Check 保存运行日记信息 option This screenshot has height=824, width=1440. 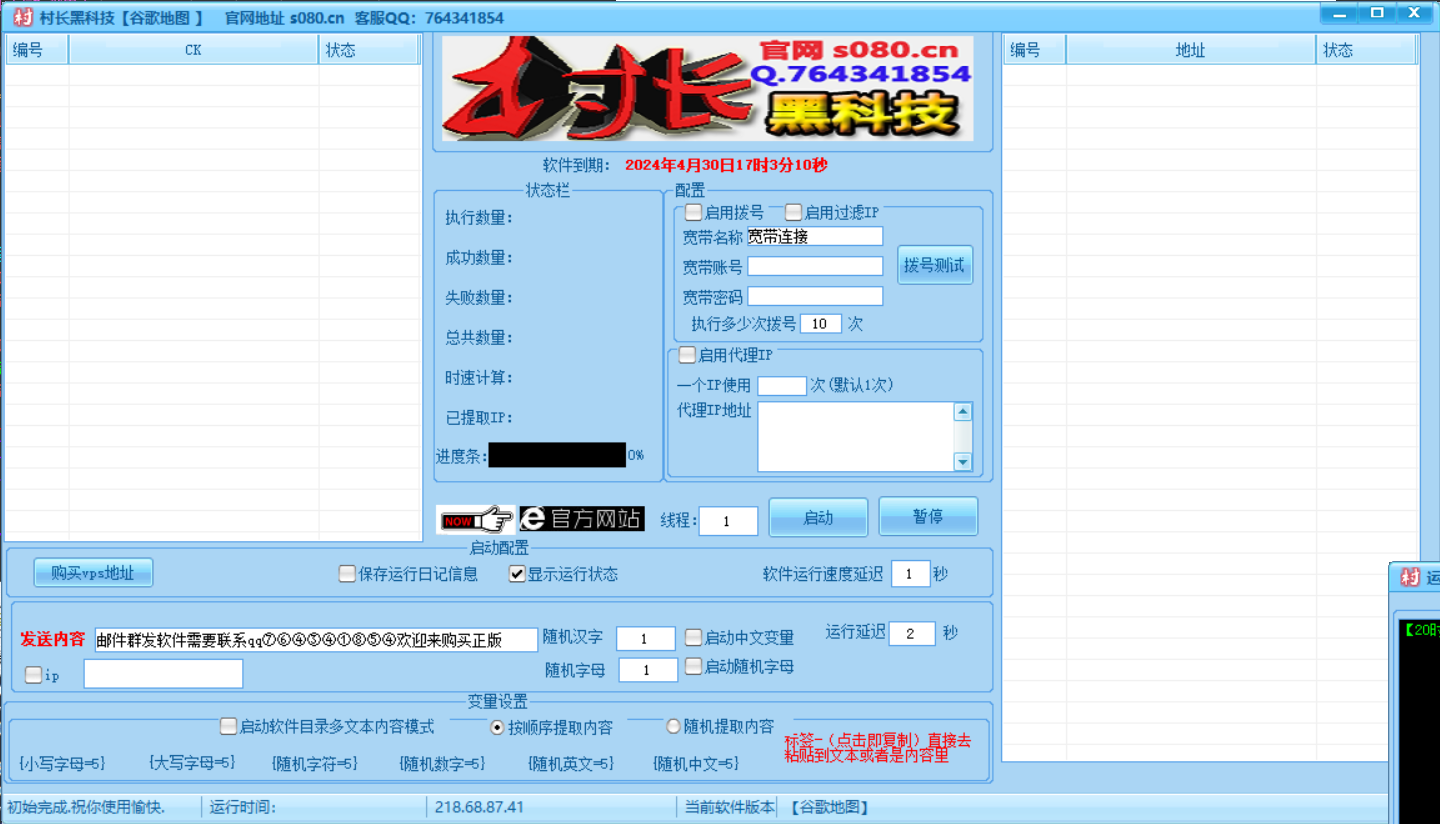pos(347,574)
